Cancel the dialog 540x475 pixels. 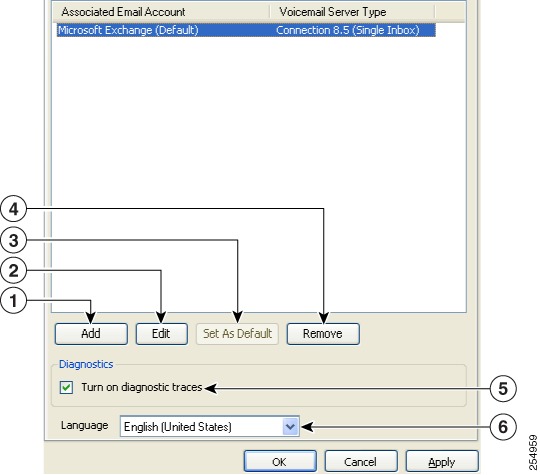[x=361, y=461]
